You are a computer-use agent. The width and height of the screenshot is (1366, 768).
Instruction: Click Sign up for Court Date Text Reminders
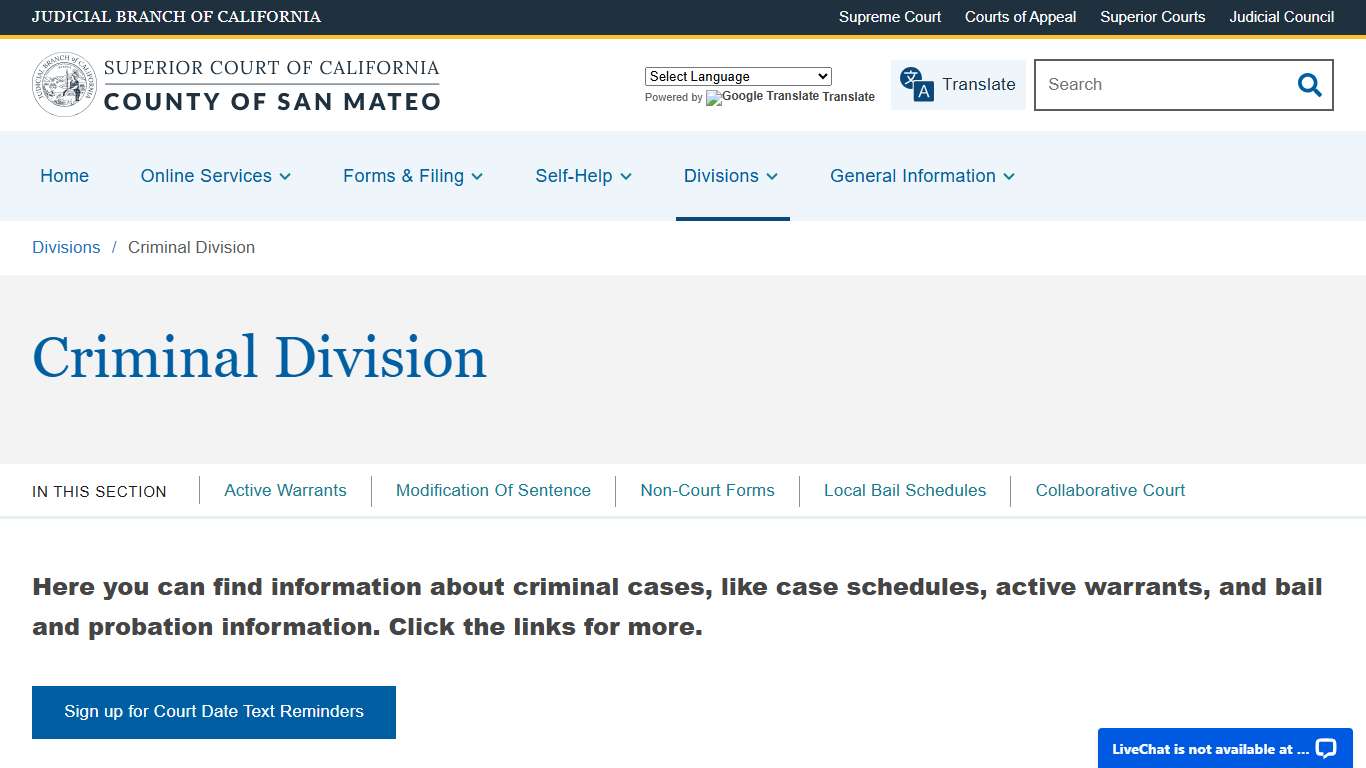213,711
